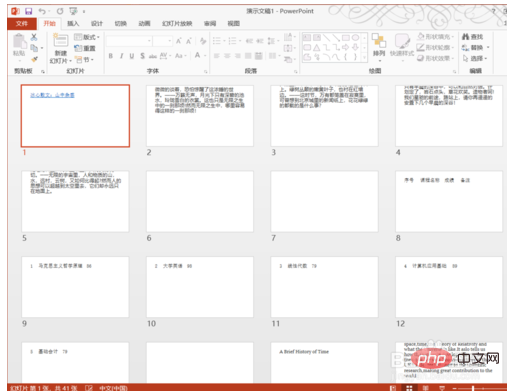Toggle text Shadow (S) formatting
Image resolution: width=510 pixels, height=391 pixels.
(x=142, y=56)
